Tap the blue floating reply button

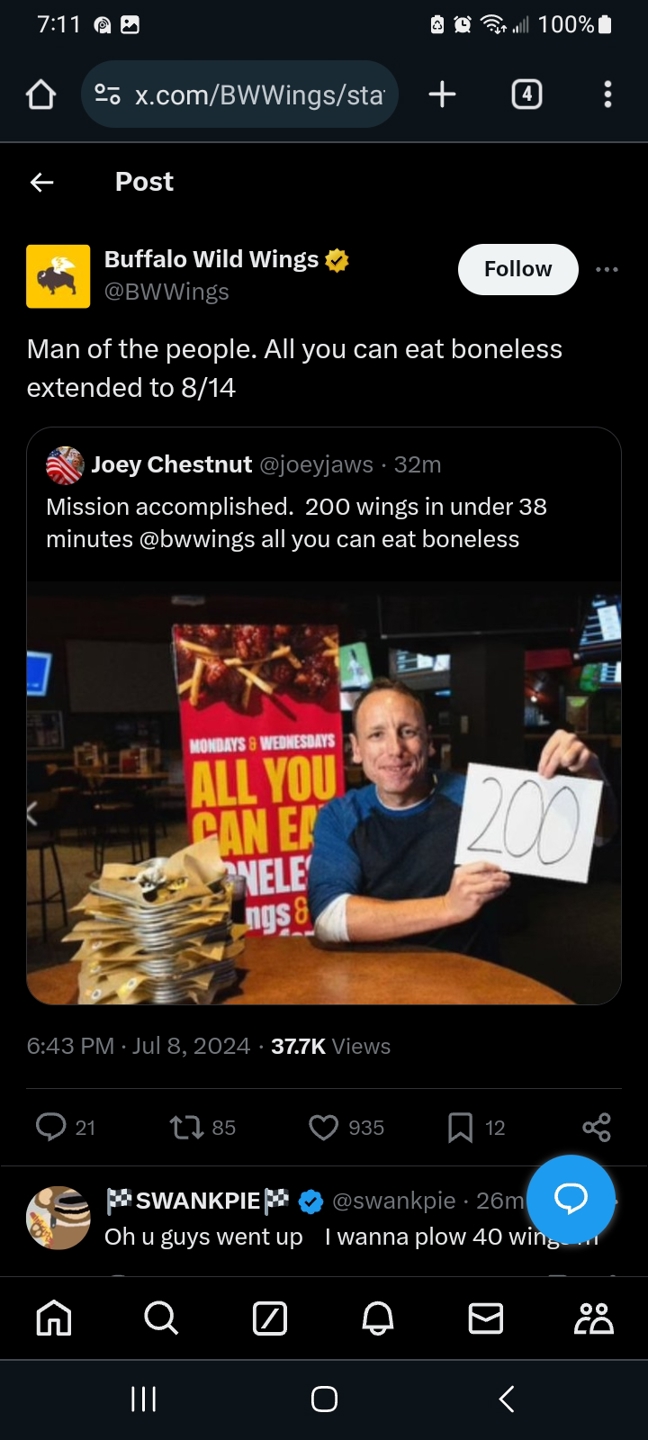click(570, 1198)
